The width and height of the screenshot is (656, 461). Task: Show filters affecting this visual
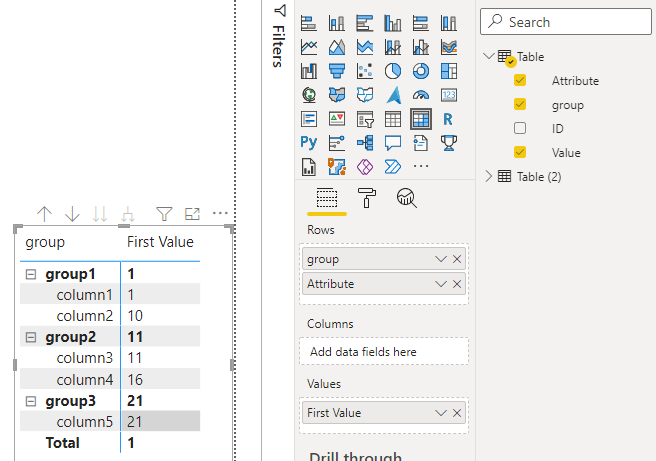[164, 214]
